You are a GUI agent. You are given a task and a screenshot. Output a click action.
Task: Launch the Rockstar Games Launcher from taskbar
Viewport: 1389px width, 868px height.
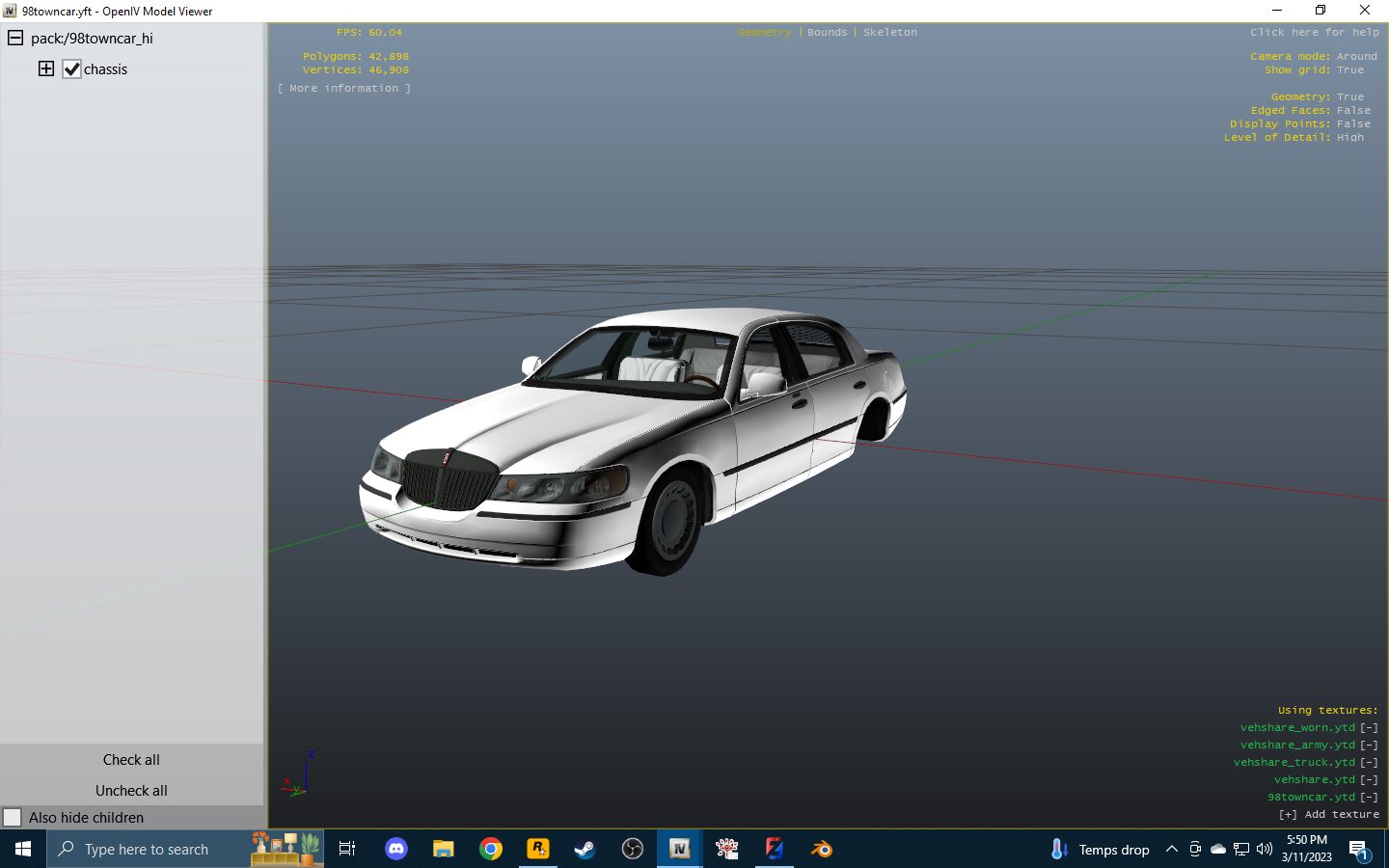(537, 850)
